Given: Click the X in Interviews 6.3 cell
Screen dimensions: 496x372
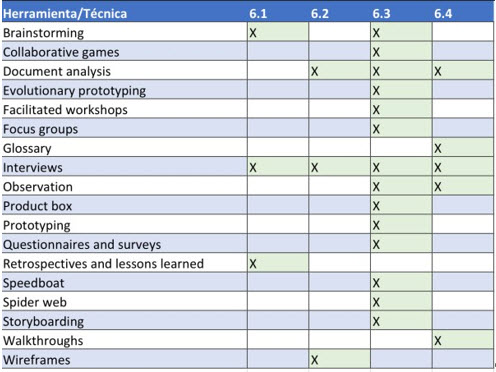Looking at the screenshot, I should pos(376,168).
